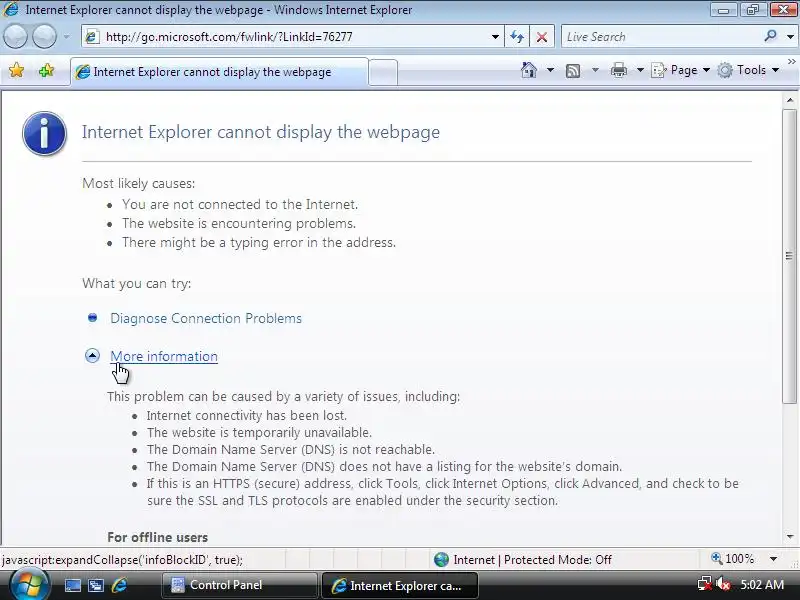
Task: Click the page scrollbar down arrow
Action: 790,537
